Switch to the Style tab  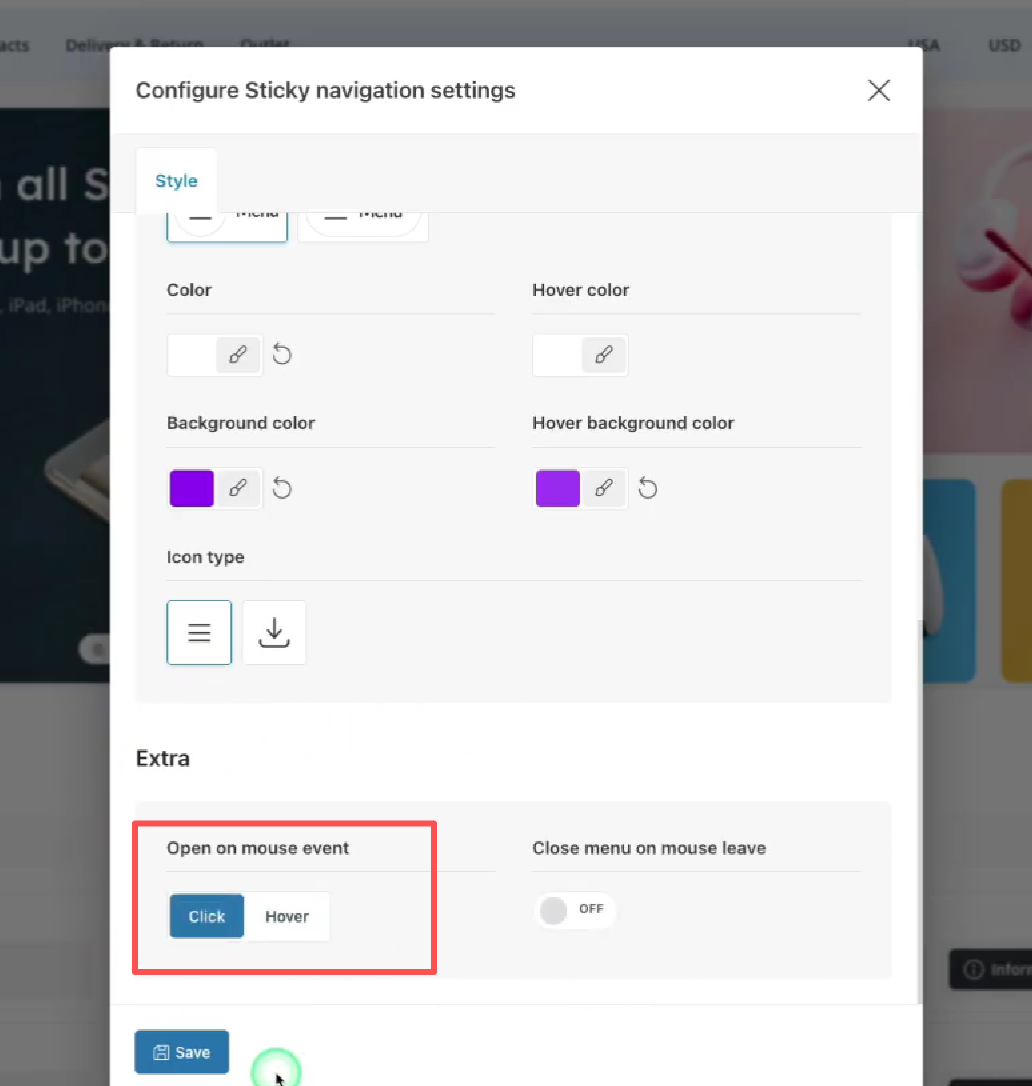click(176, 181)
